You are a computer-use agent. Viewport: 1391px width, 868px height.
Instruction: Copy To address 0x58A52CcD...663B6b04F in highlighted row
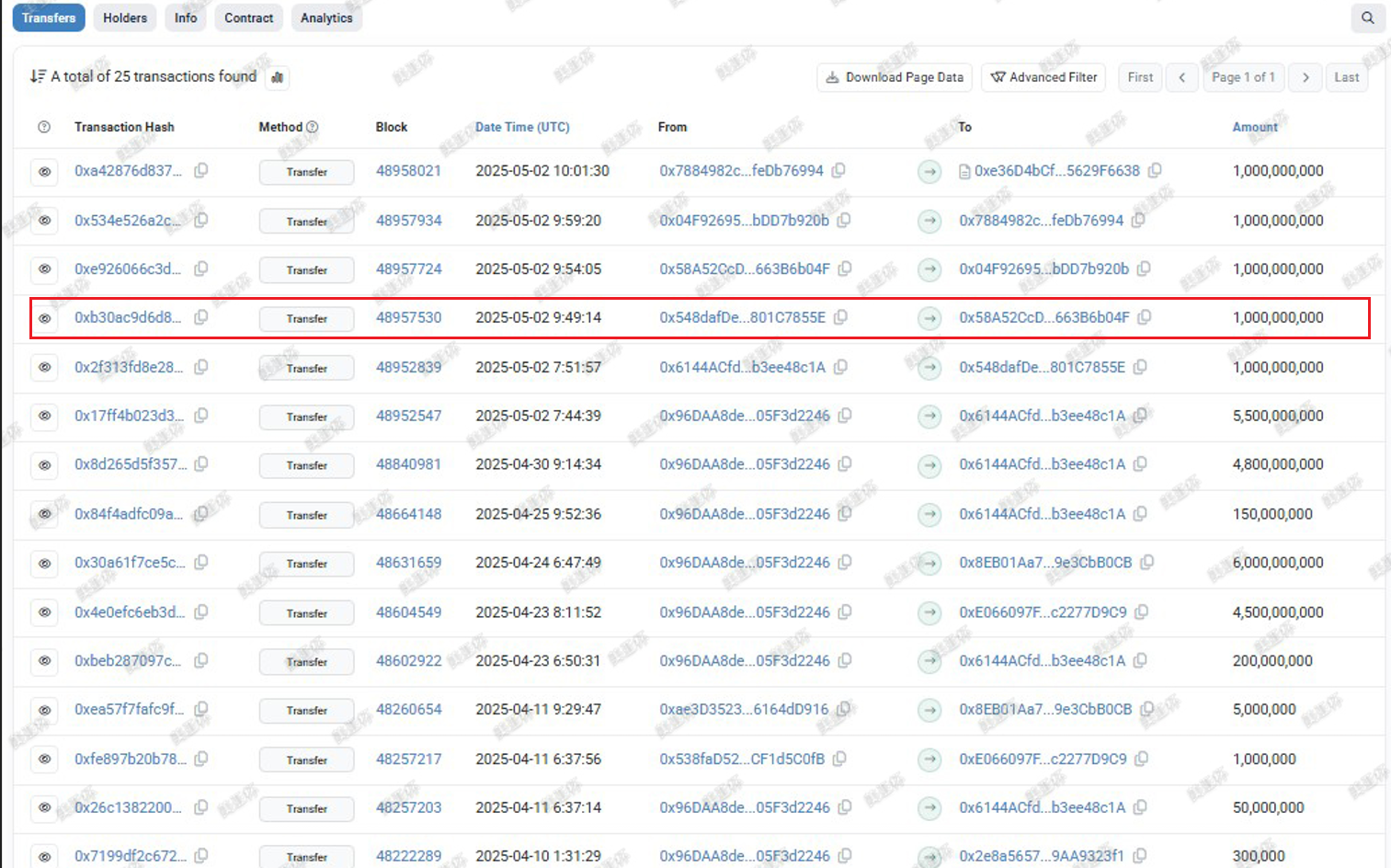point(1144,317)
